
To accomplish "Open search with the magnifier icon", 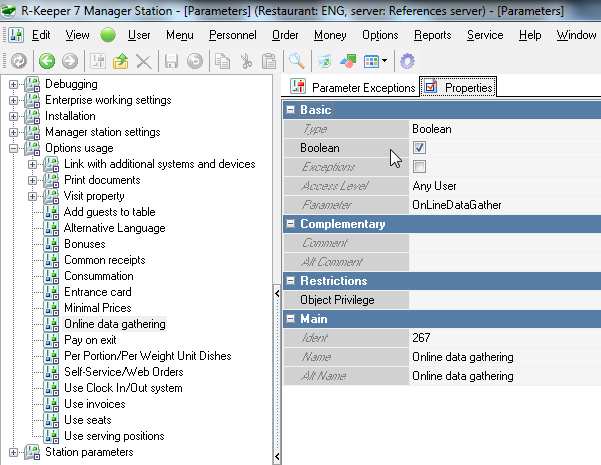I will [296, 61].
